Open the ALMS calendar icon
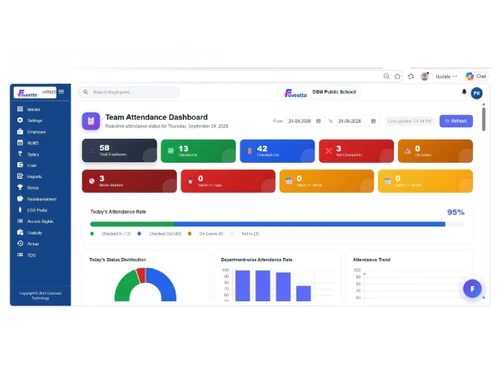Viewport: 500px width, 375px height. click(x=20, y=143)
